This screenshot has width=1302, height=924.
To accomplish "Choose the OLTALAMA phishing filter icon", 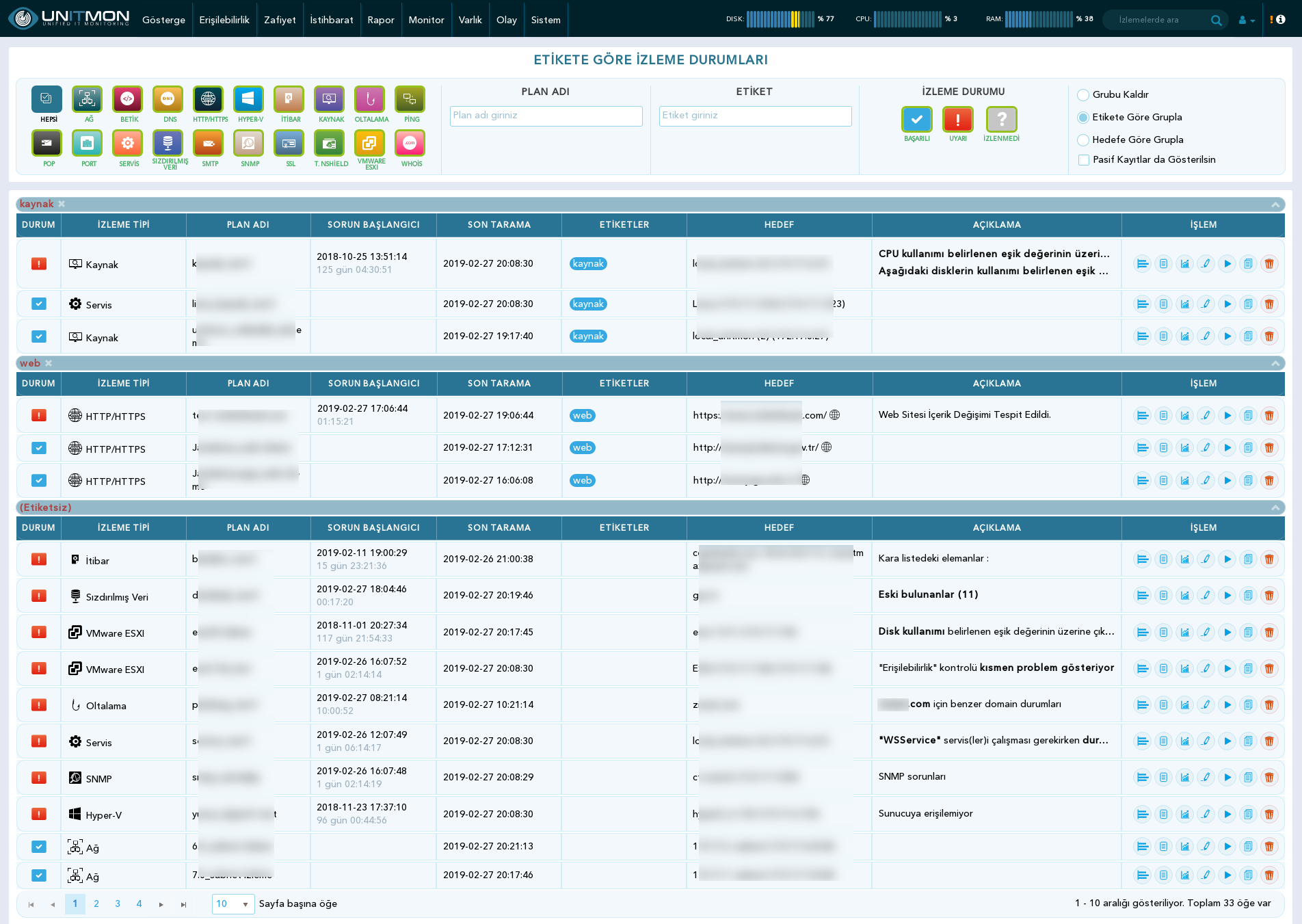I will coord(369,99).
